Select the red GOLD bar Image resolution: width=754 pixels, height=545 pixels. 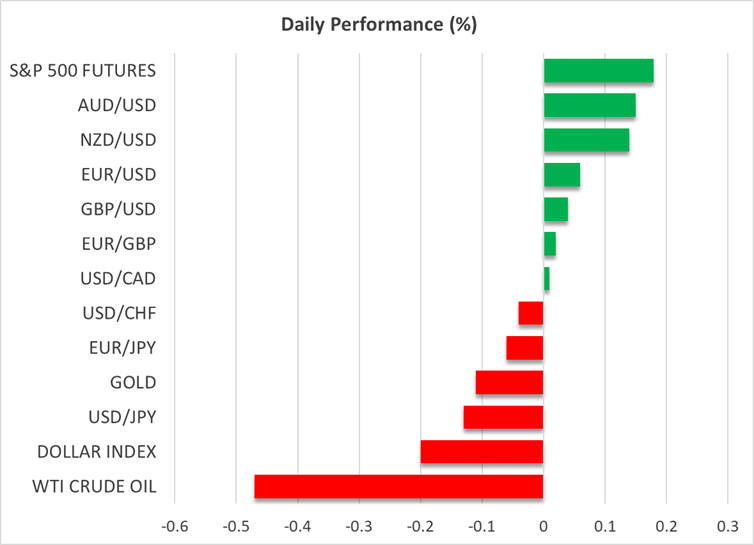pos(509,383)
